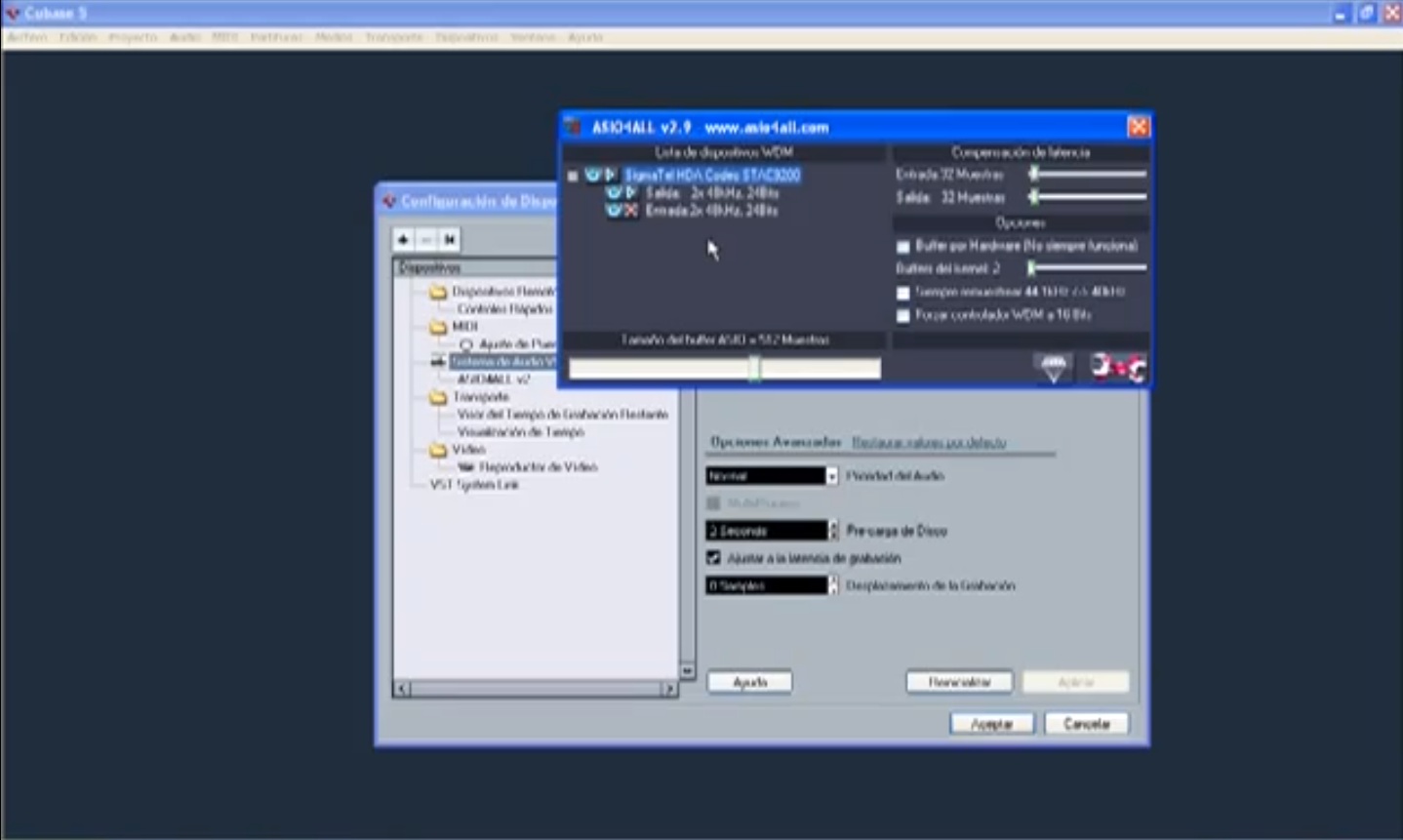The width and height of the screenshot is (1403, 840).
Task: Click play status icon of Salida row
Action: (631, 193)
